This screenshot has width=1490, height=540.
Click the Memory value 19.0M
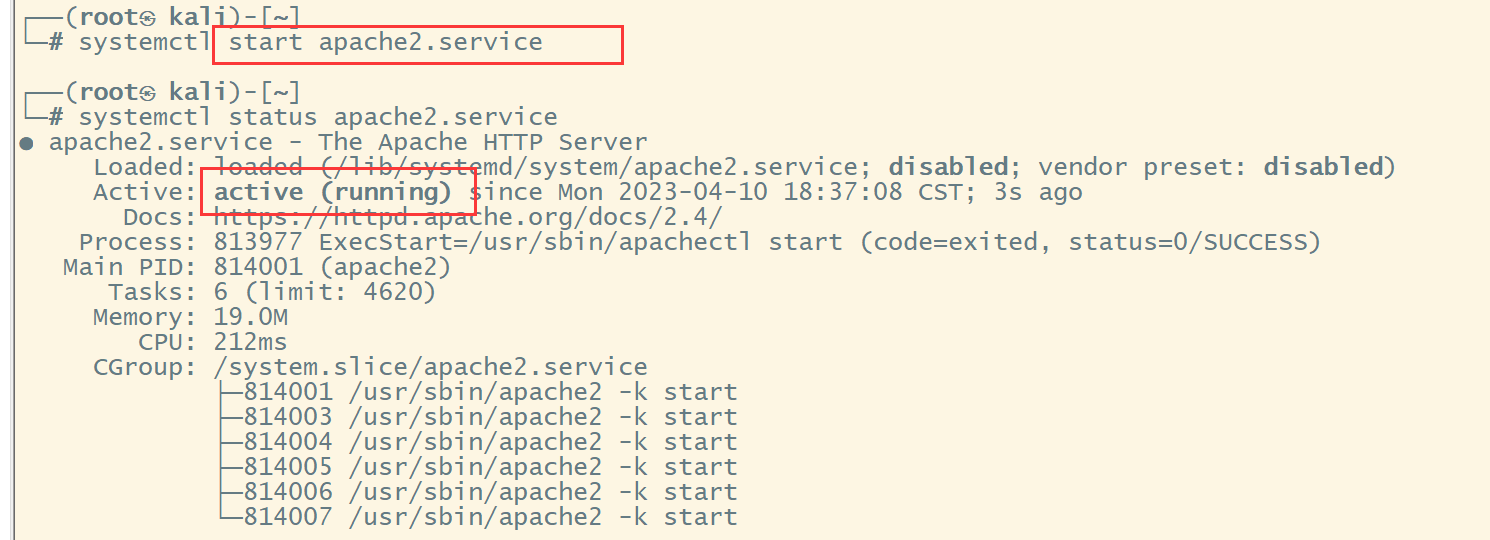251,317
